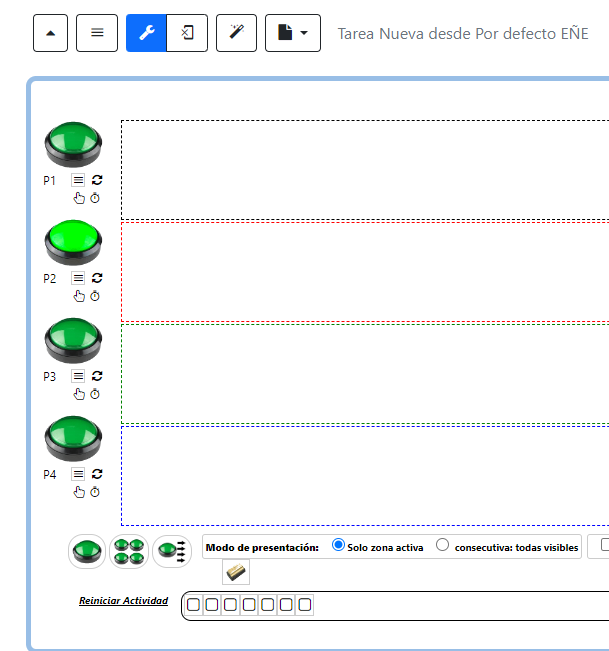Viewport: 609px width, 651px height.
Task: Select the 'Solo zona activa' radio option
Action: 338,545
